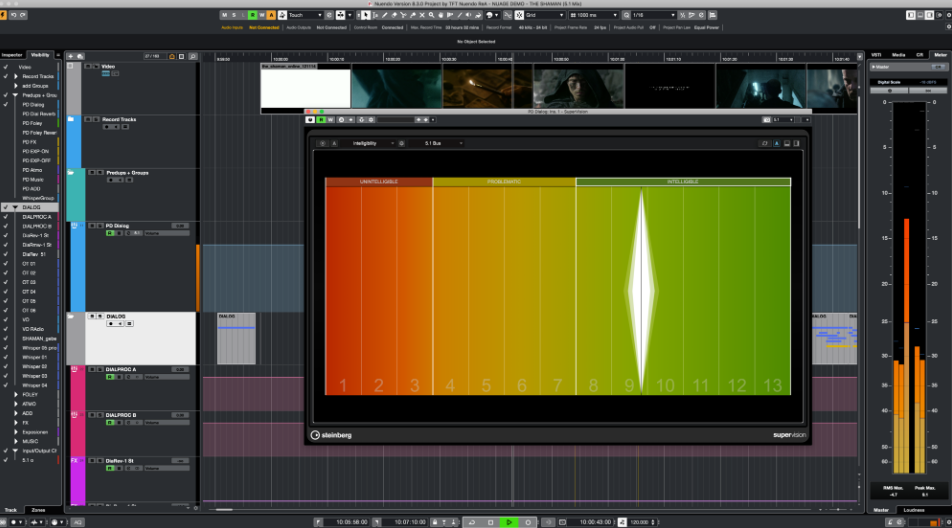Click the Find Tracks magnifier icon

(x=192, y=56)
